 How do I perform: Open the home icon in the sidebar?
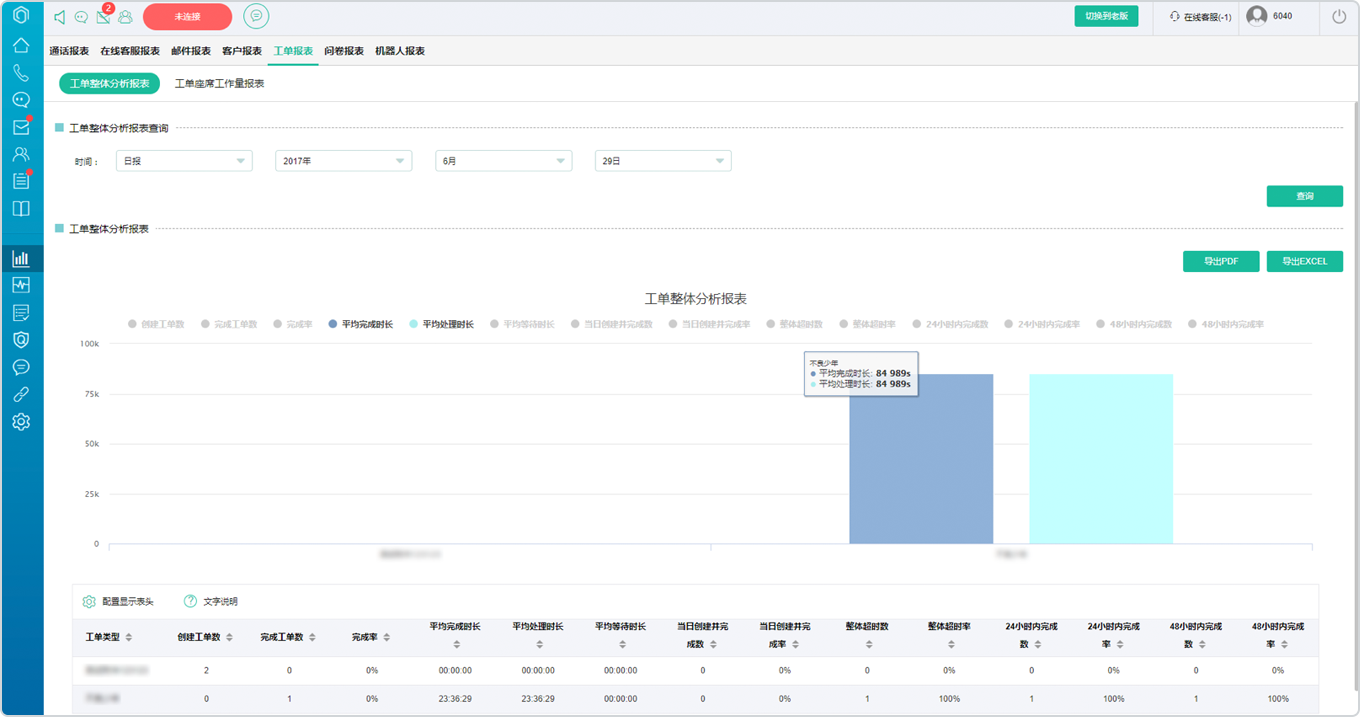[x=21, y=45]
